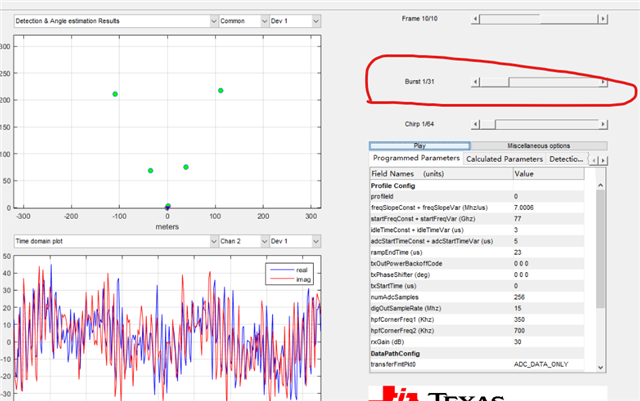640x401 pixels.
Task: Click the Value column header
Action: (x=548, y=174)
